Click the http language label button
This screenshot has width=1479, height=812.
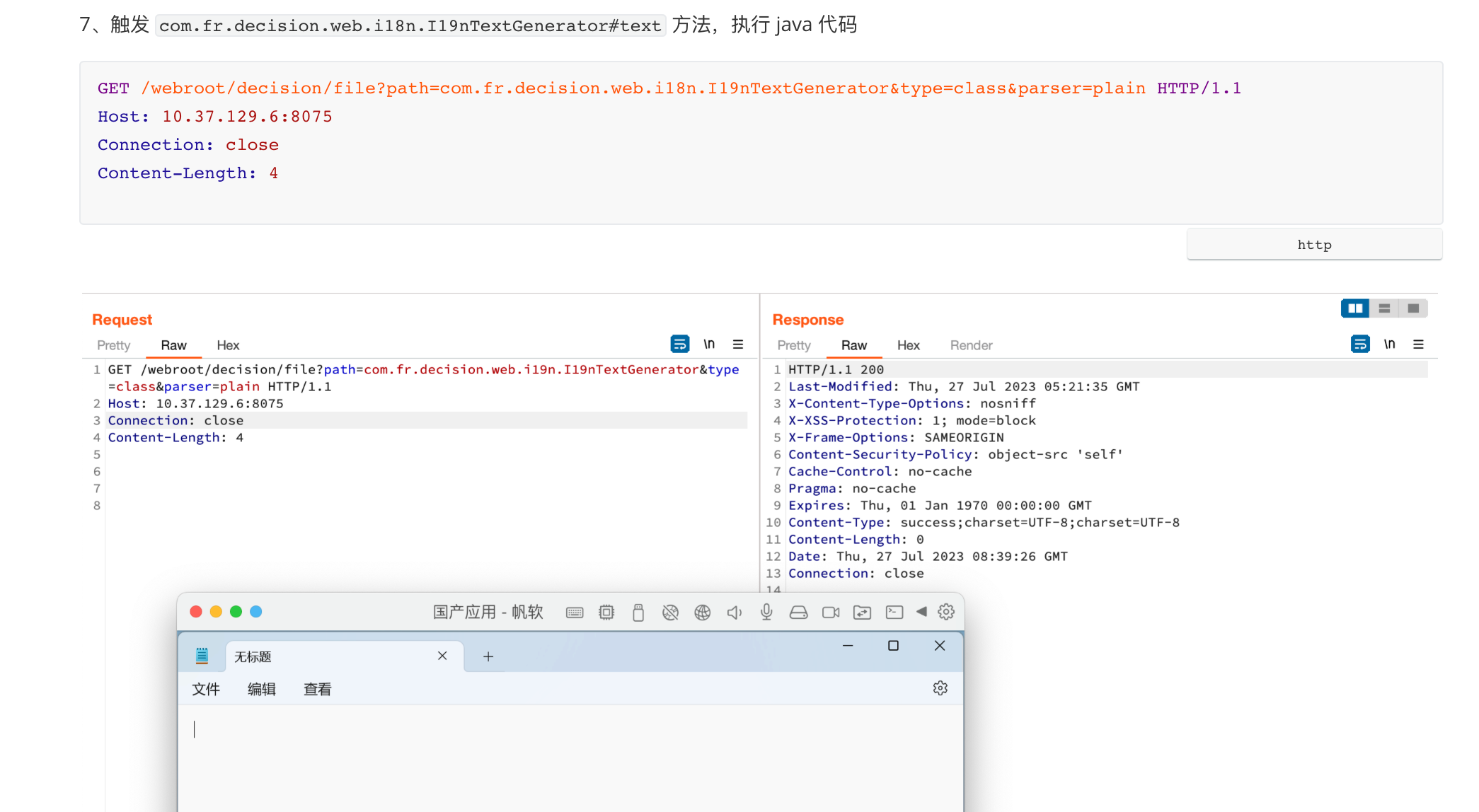pyautogui.click(x=1314, y=245)
